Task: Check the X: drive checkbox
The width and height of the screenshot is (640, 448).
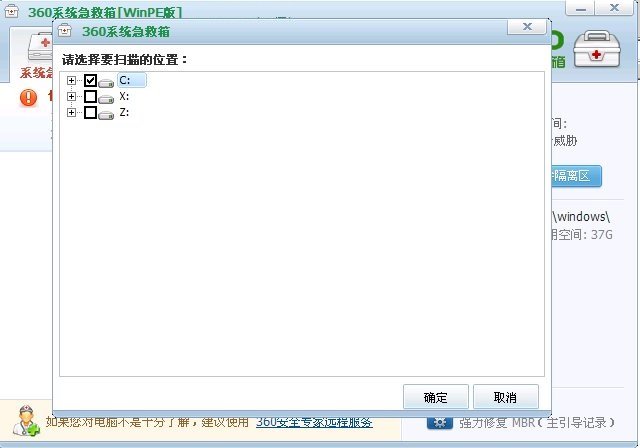Action: (x=90, y=97)
